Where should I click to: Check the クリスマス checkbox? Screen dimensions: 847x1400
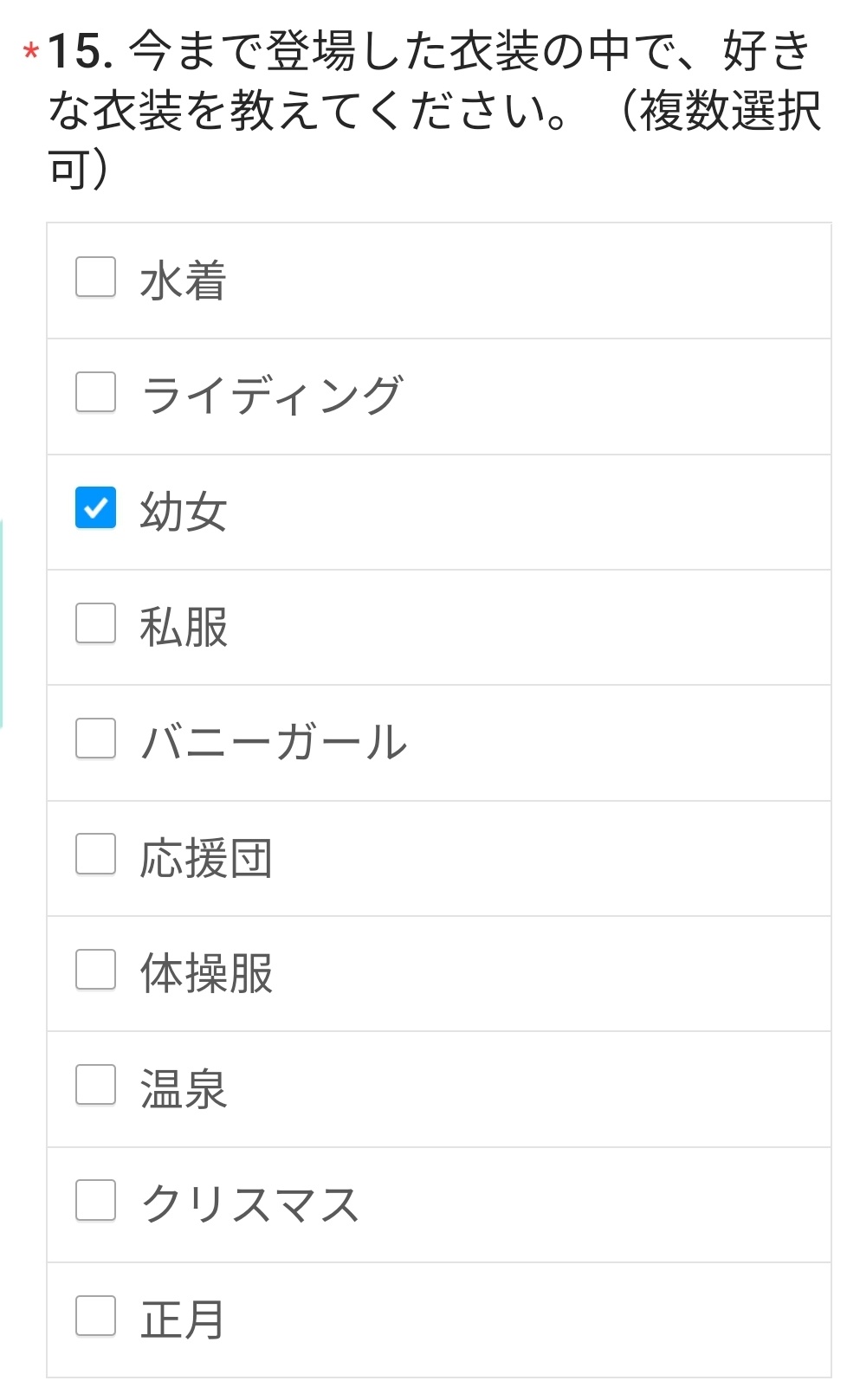coord(95,1200)
